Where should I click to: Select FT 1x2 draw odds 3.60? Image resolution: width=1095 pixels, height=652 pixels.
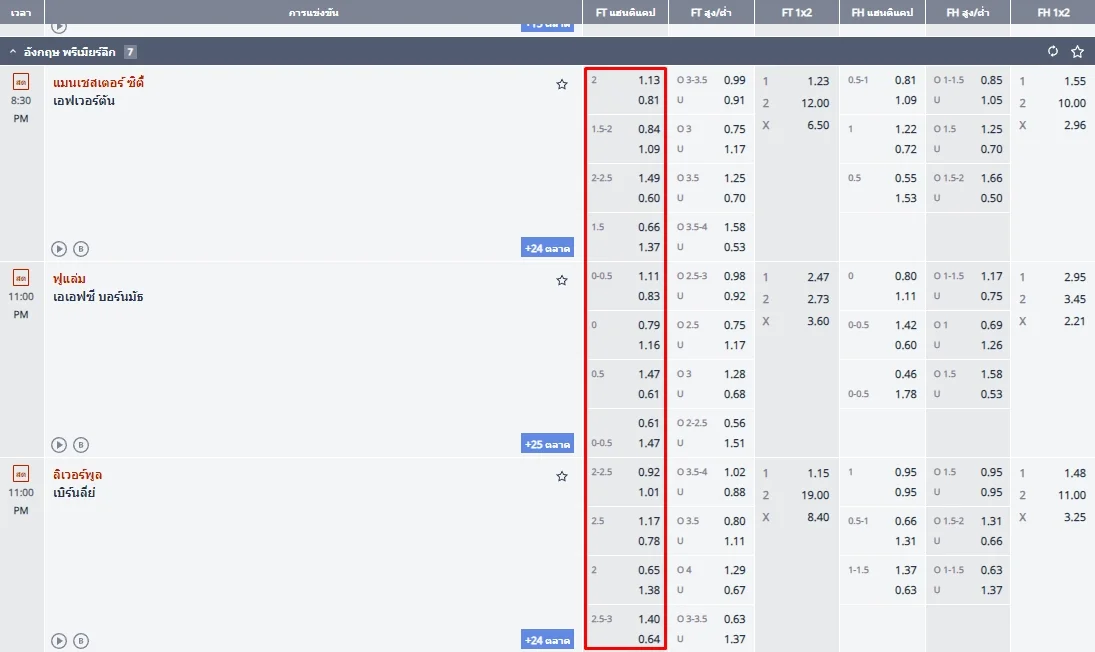coord(818,322)
